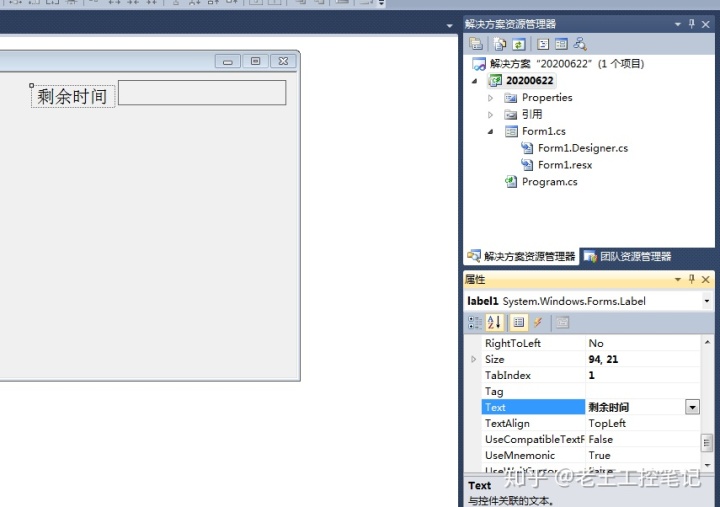
Task: Collapse the 20200622 project node
Action: pos(475,81)
